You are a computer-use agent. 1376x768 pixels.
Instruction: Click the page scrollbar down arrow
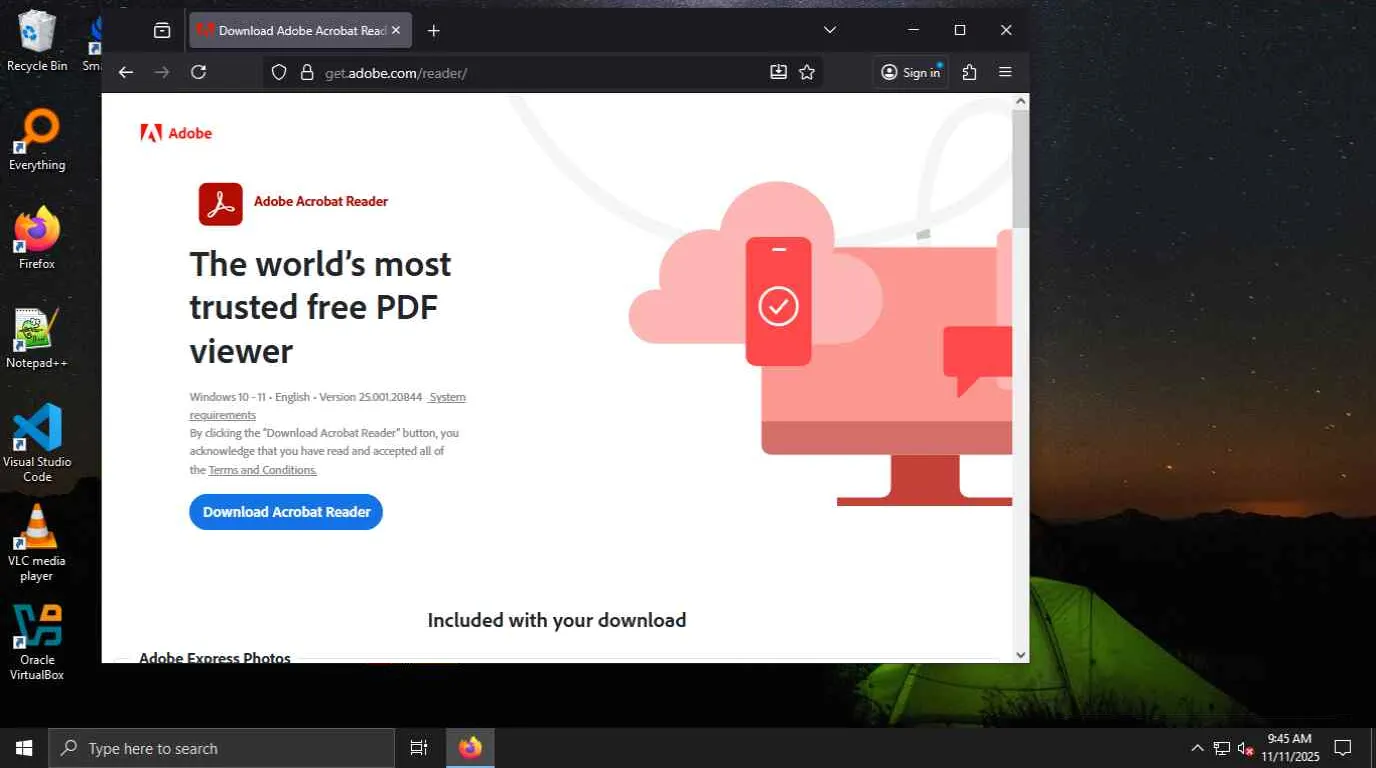click(1021, 655)
